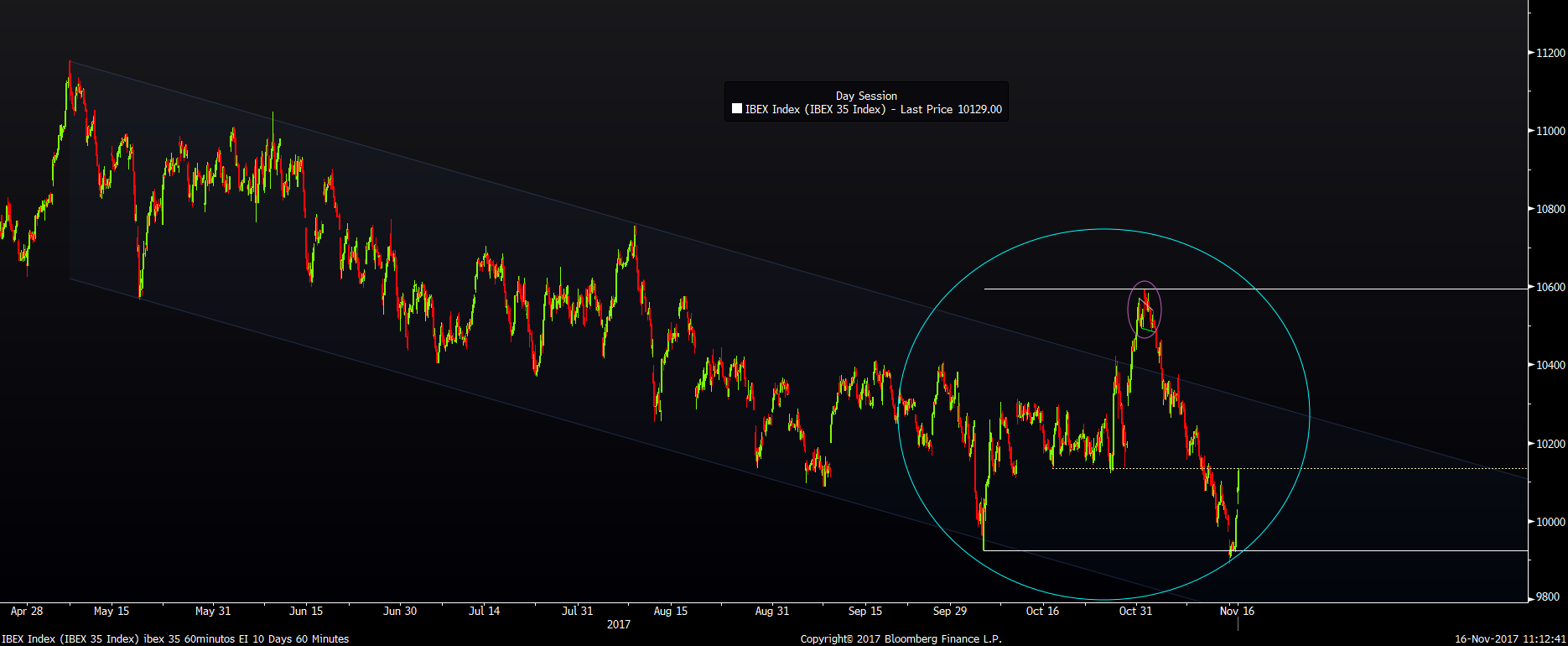This screenshot has height=646, width=1568.
Task: Click the 9800 price axis label
Action: [x=1548, y=597]
